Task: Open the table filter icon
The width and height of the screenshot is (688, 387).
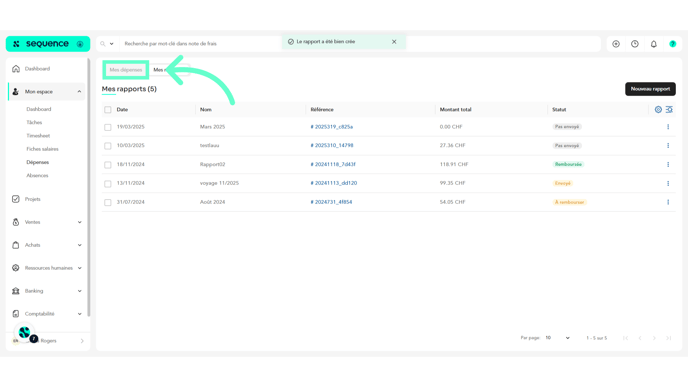Action: 669,110
